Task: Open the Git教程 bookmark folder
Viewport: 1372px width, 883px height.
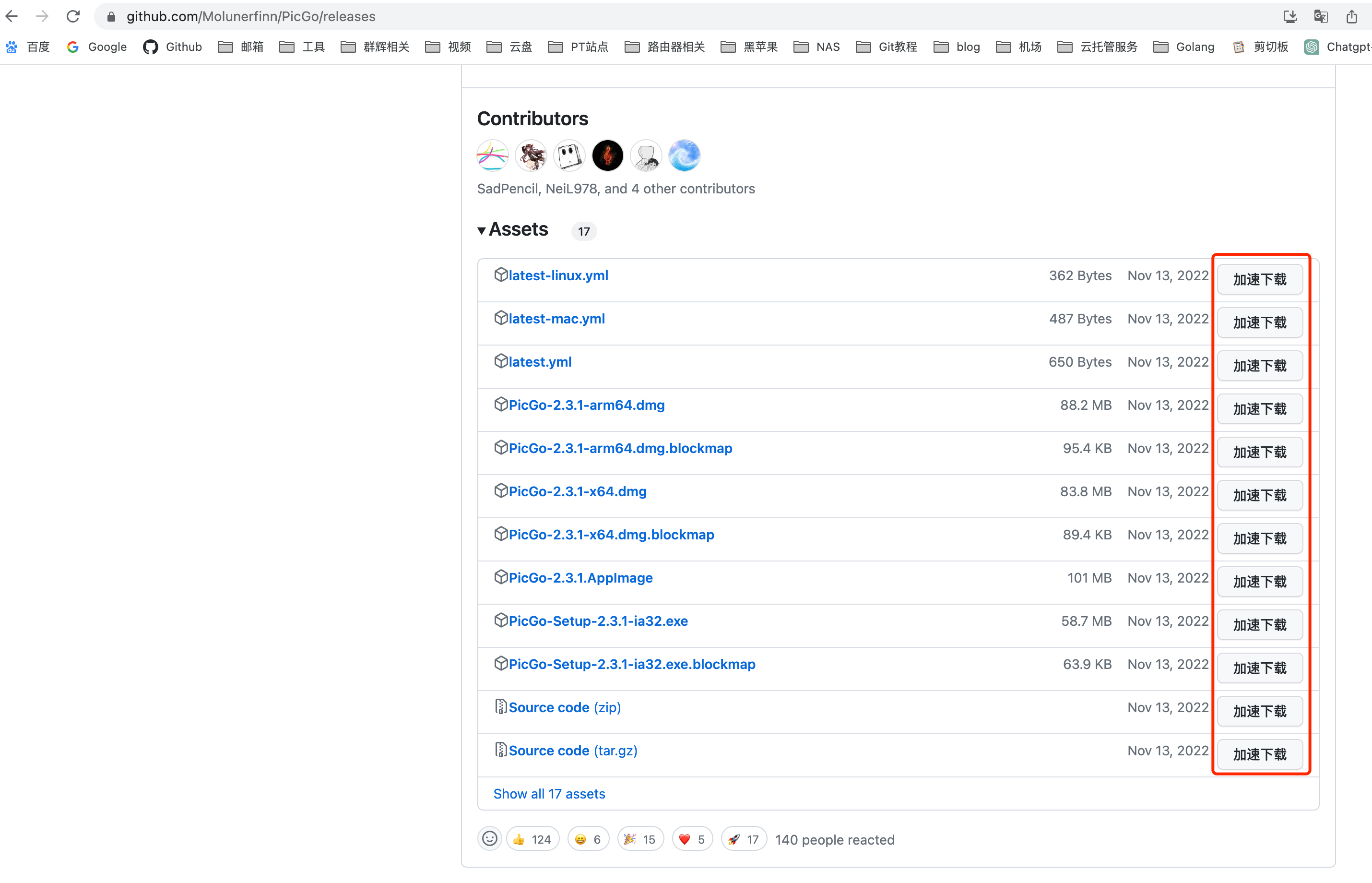Action: pyautogui.click(x=887, y=47)
